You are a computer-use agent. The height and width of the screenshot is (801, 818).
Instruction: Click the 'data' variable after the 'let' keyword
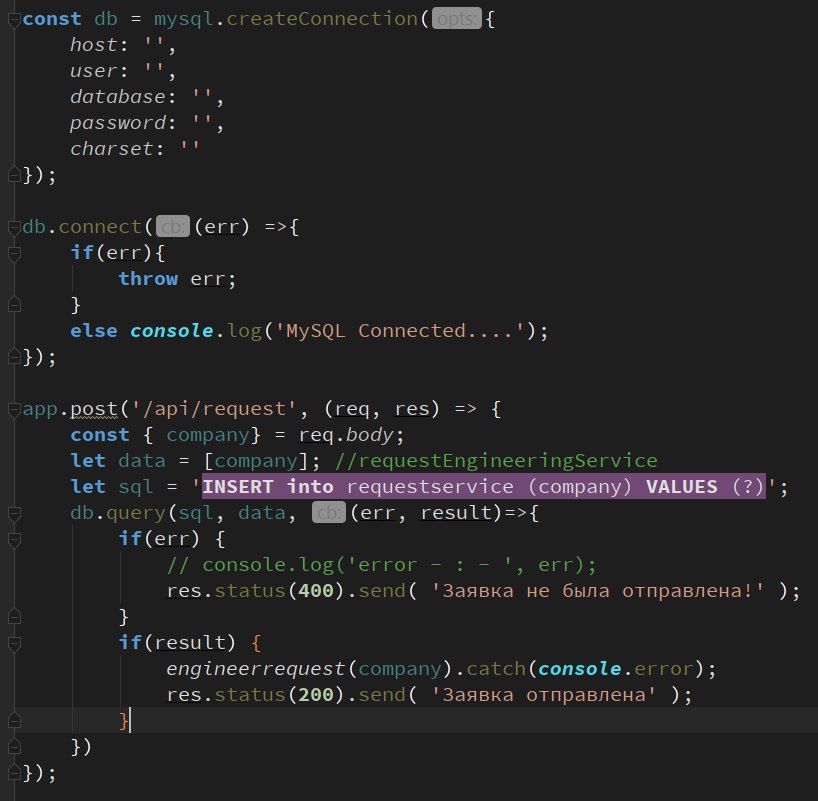(x=142, y=461)
